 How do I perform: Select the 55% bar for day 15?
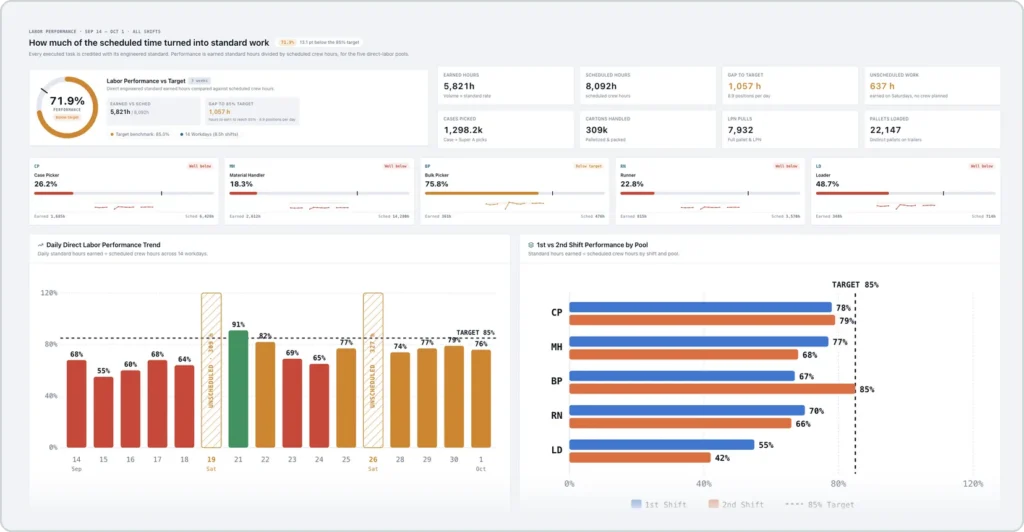pos(103,412)
